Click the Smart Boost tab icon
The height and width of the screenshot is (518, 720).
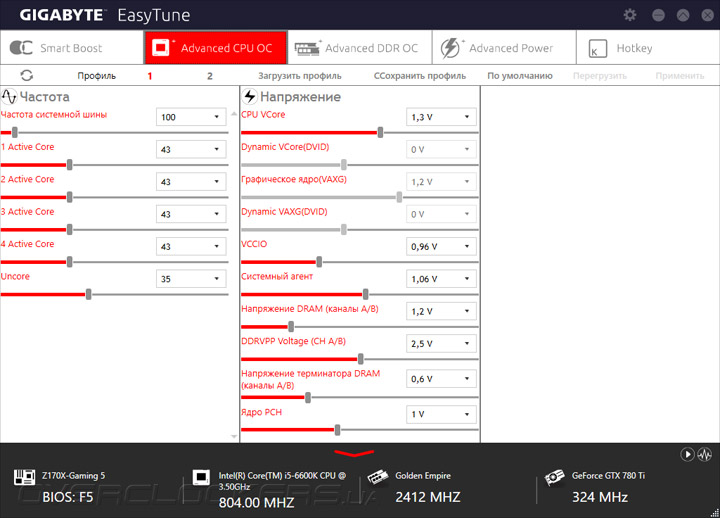[21, 47]
